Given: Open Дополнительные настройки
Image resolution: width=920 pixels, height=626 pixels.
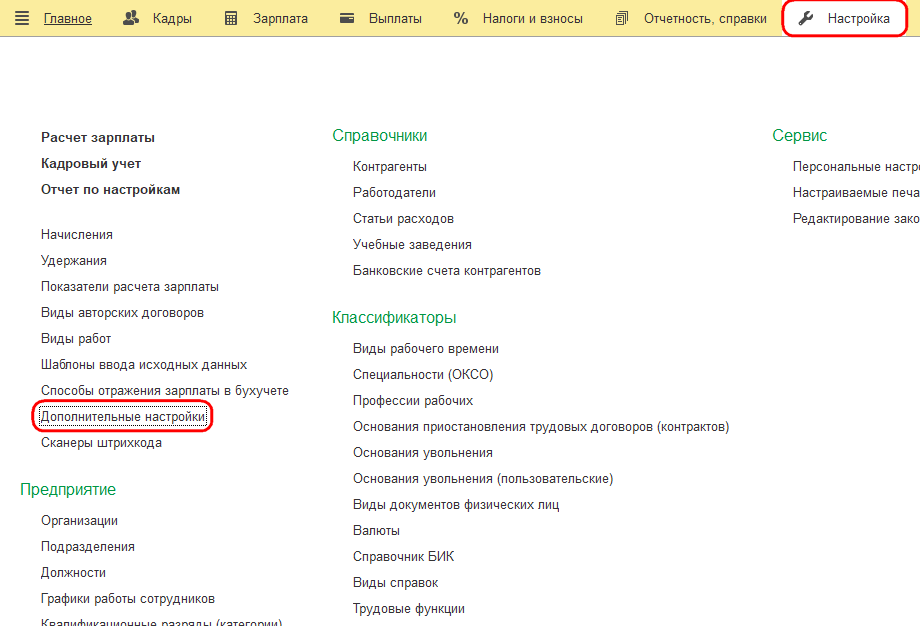Looking at the screenshot, I should pos(123,417).
